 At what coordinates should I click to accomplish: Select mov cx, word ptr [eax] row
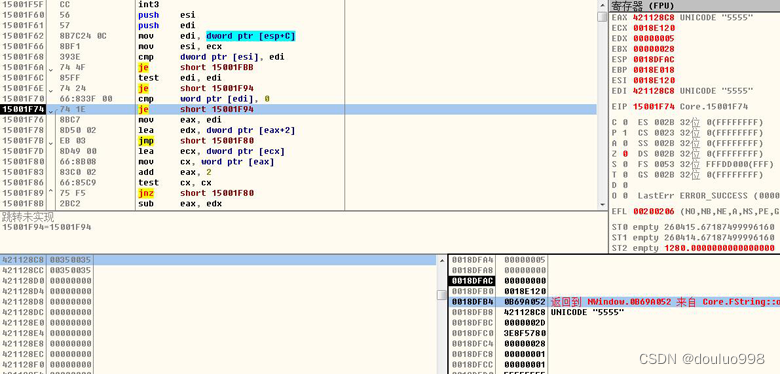298,162
